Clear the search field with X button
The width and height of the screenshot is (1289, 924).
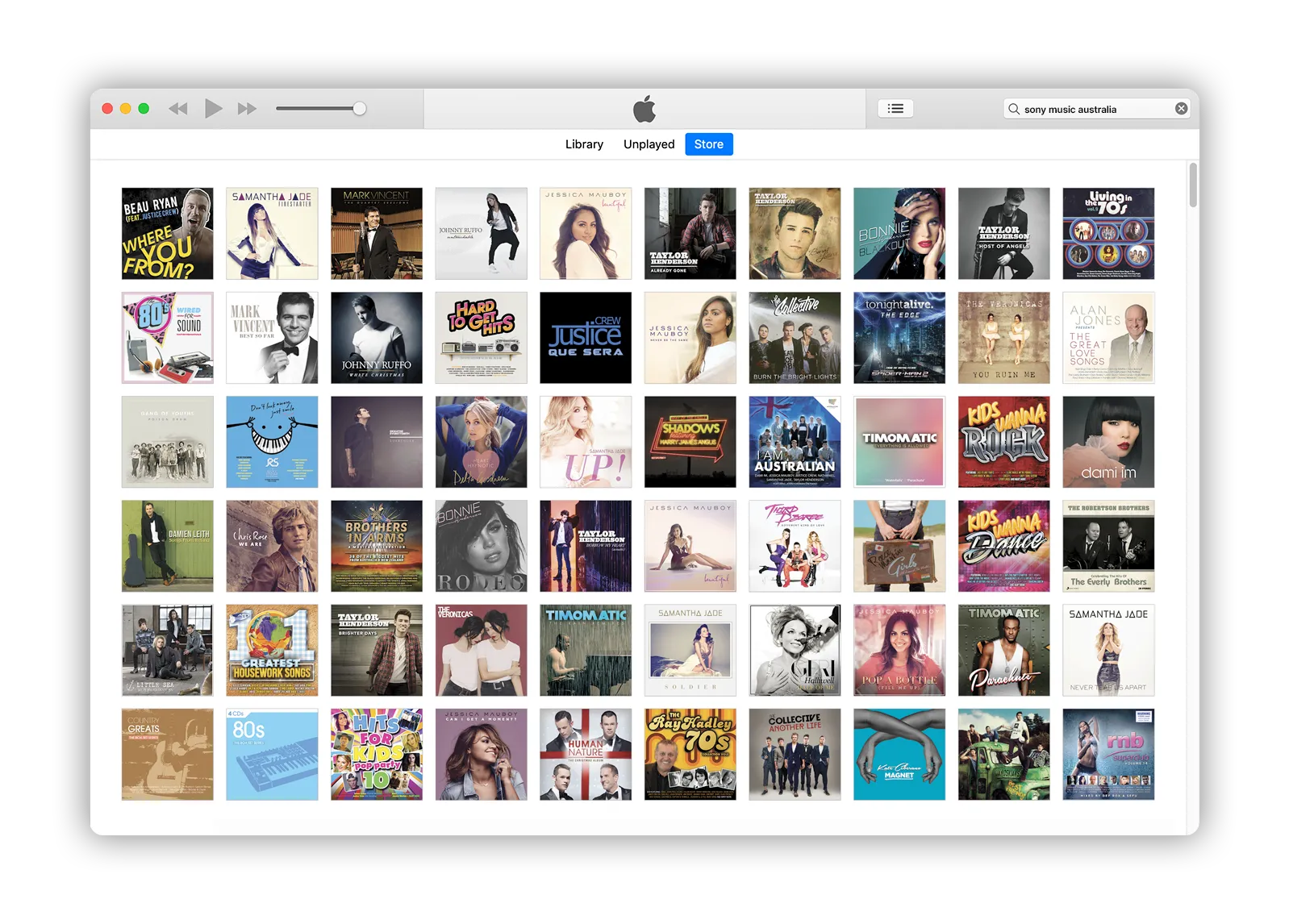(1181, 109)
